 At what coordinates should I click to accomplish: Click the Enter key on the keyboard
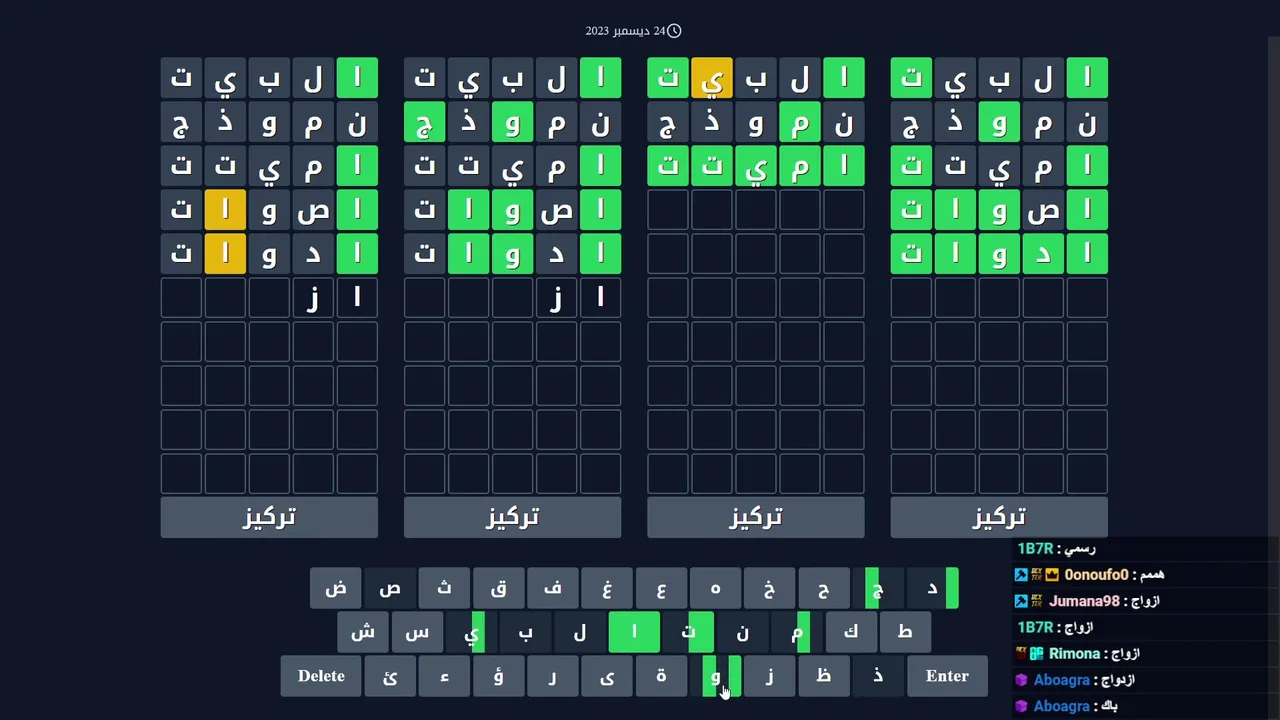pyautogui.click(x=947, y=676)
